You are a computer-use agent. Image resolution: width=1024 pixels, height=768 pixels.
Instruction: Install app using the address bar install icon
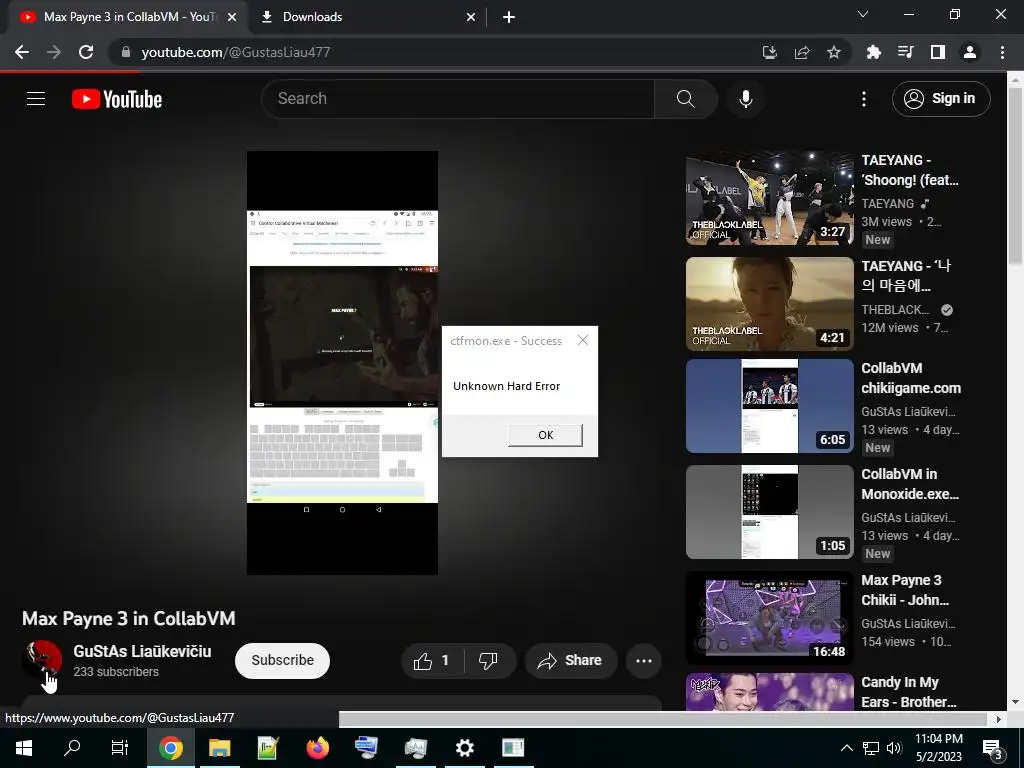770,52
